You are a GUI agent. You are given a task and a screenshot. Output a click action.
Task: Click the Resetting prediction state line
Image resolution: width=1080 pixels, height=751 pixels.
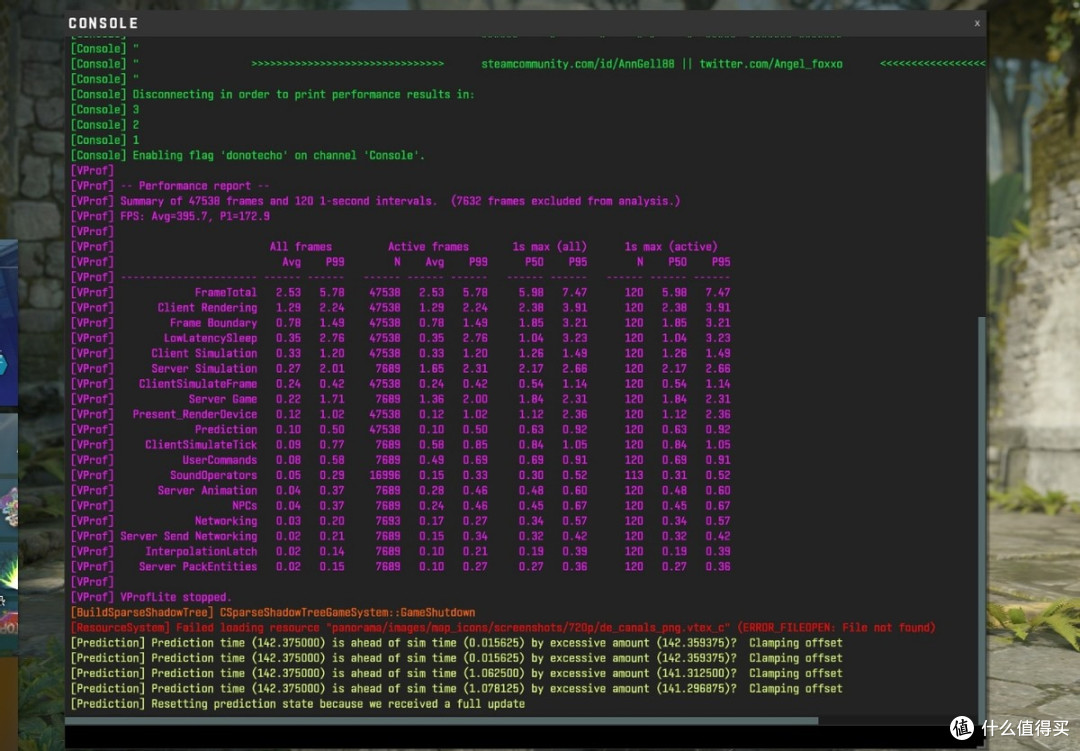298,704
